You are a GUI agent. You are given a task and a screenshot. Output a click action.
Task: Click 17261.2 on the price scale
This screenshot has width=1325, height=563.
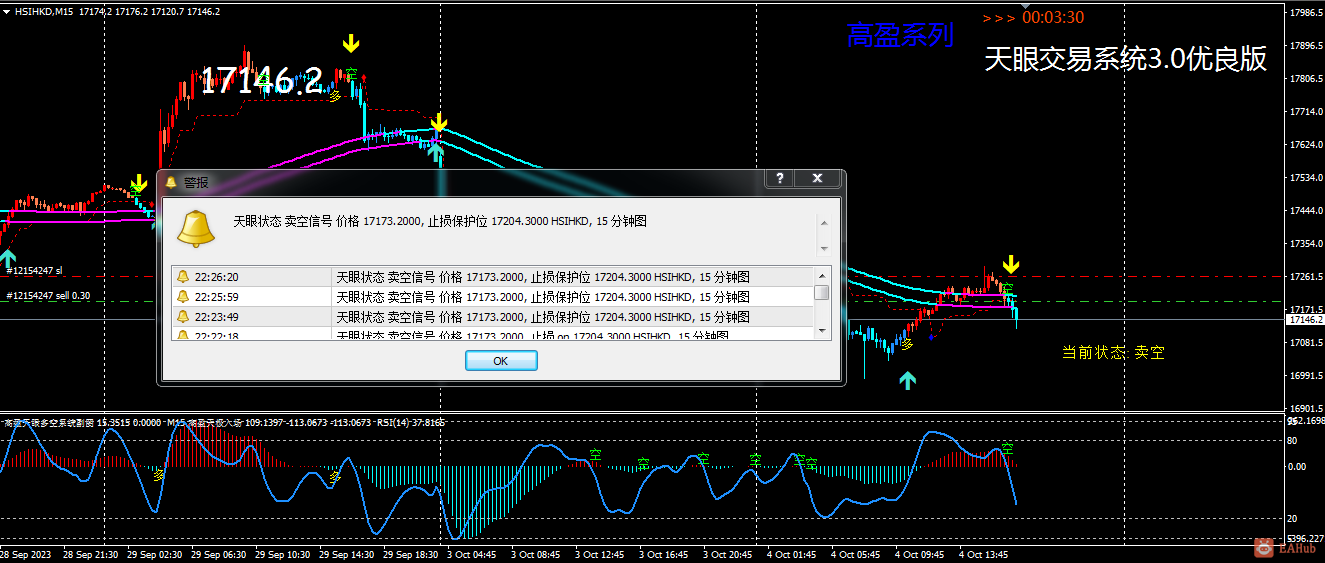click(1307, 277)
